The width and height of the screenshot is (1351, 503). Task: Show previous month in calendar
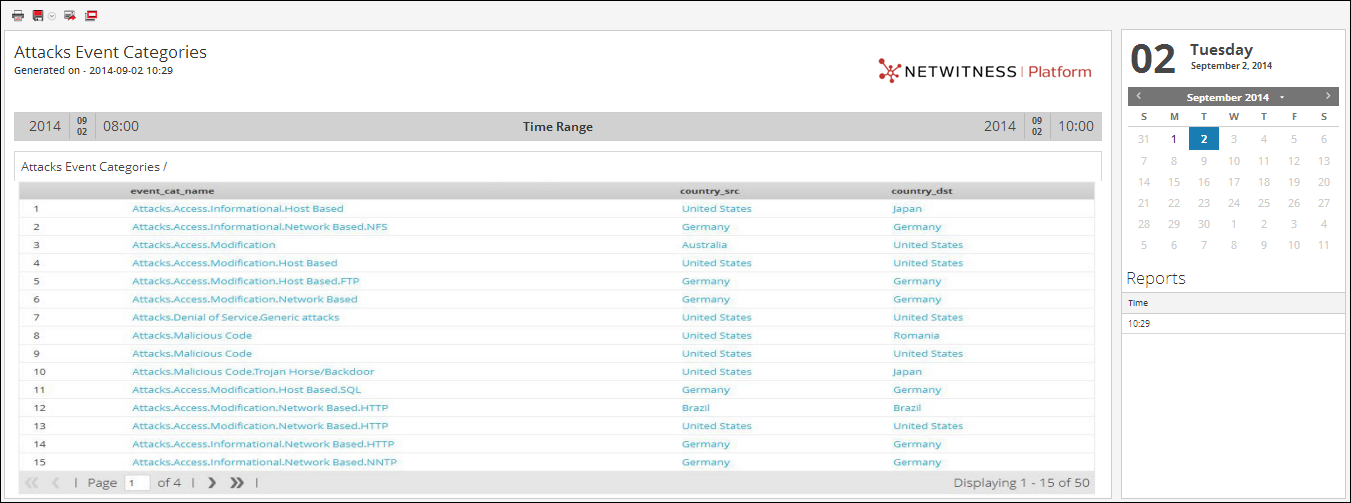(x=1139, y=96)
